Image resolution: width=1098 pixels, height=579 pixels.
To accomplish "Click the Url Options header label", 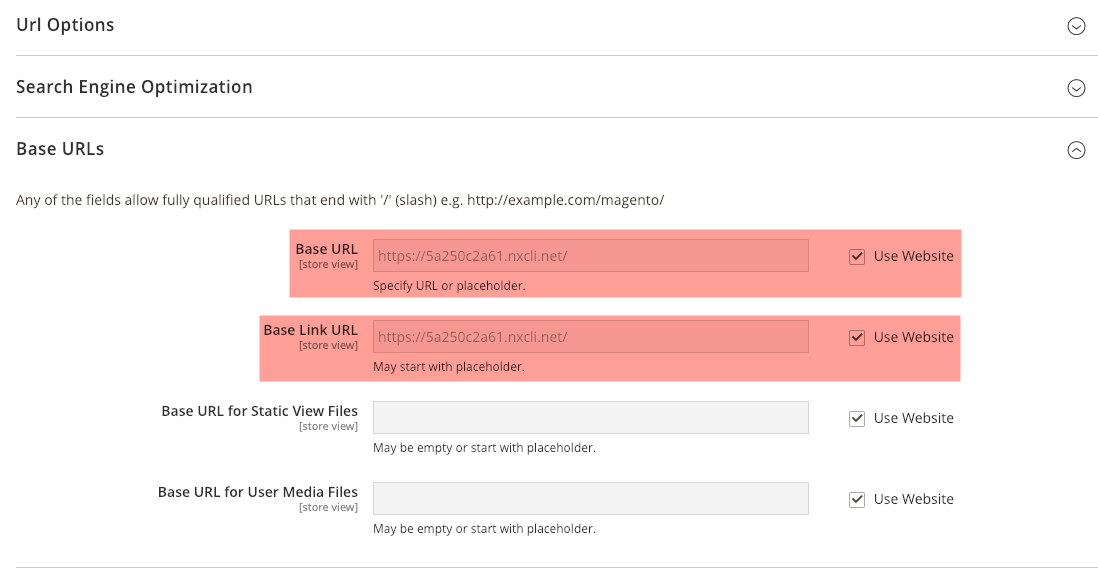I will (x=65, y=24).
